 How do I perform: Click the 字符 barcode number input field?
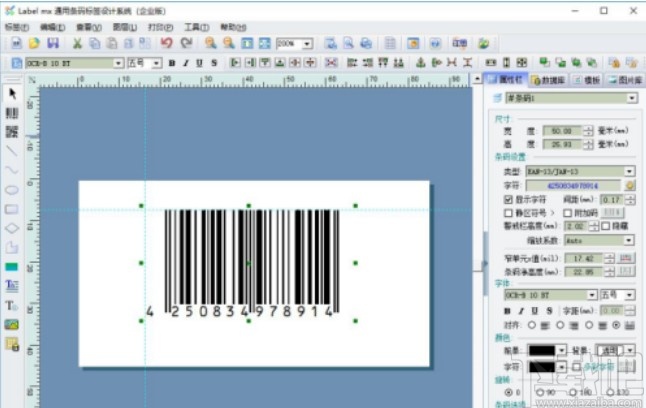coord(573,186)
